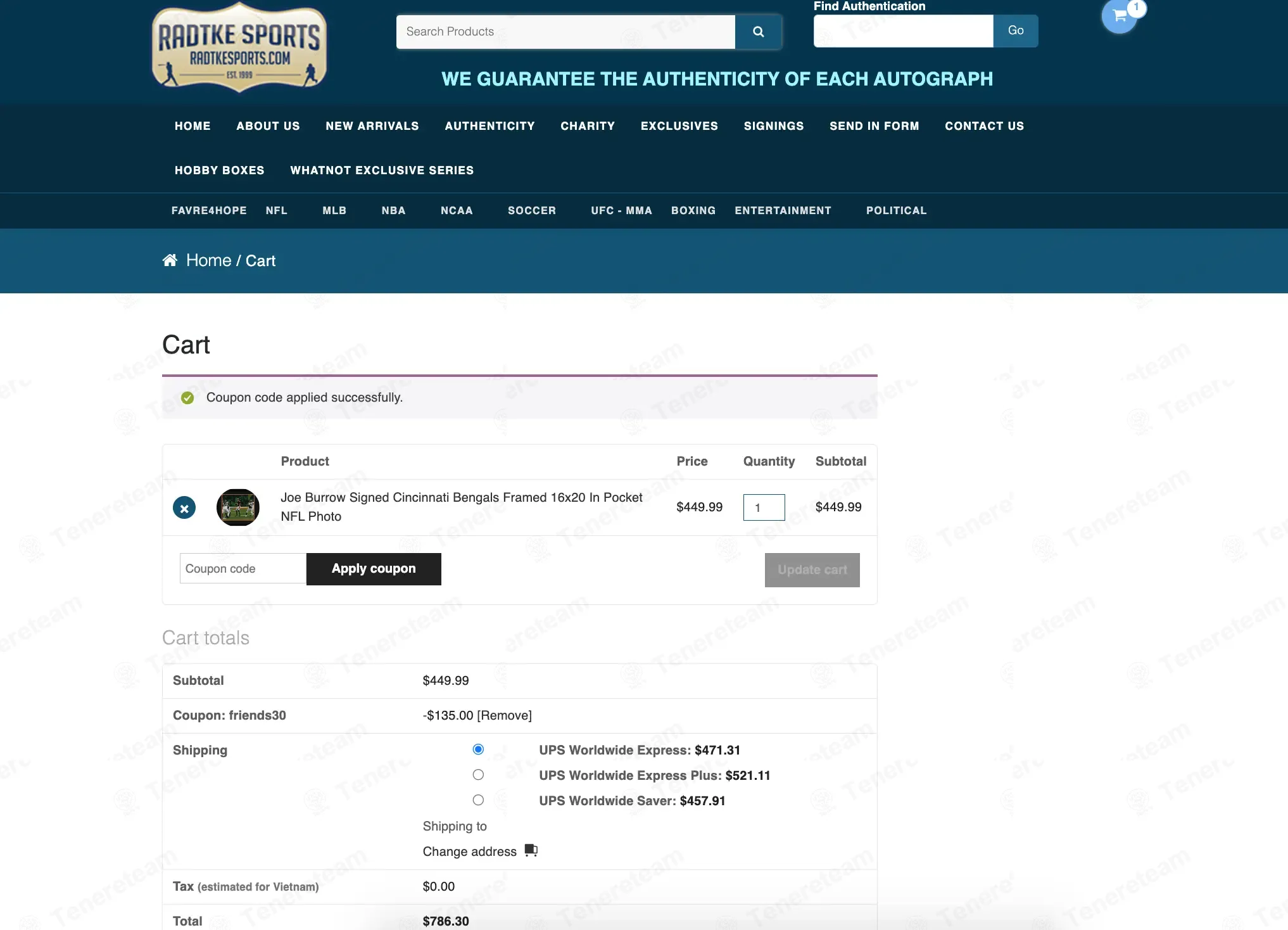Screen dimensions: 1288x930
Task: Open the NFL category
Action: point(277,210)
